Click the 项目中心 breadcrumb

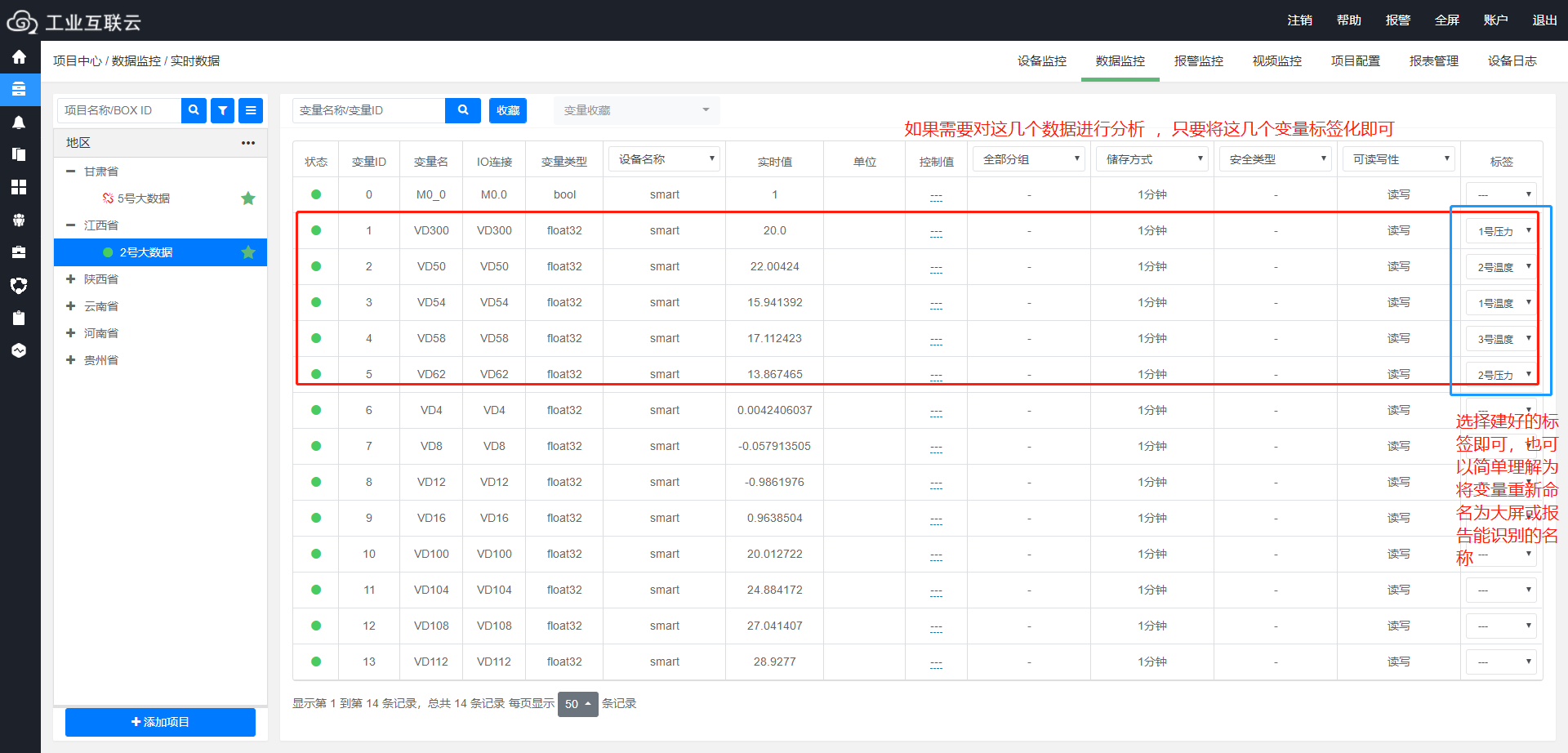coord(78,61)
